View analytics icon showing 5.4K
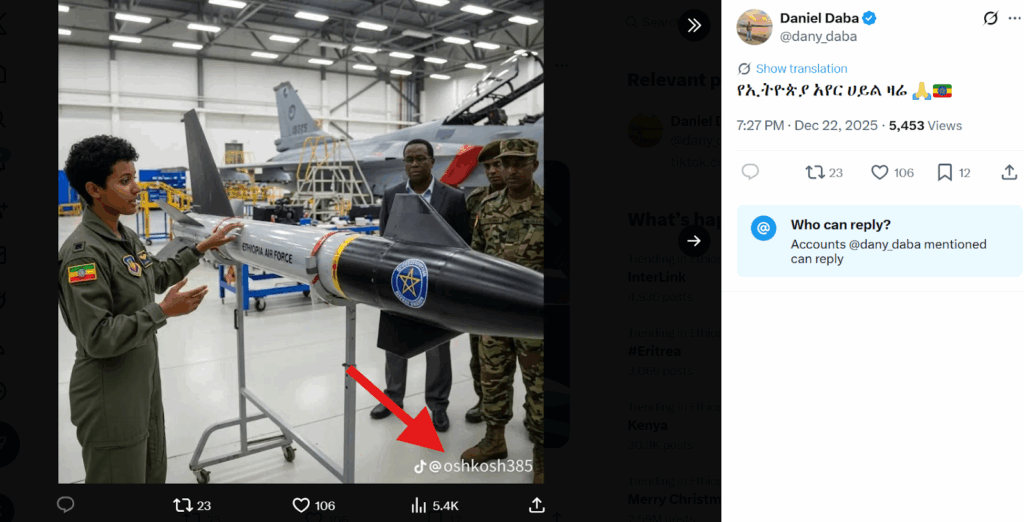 pyautogui.click(x=419, y=505)
